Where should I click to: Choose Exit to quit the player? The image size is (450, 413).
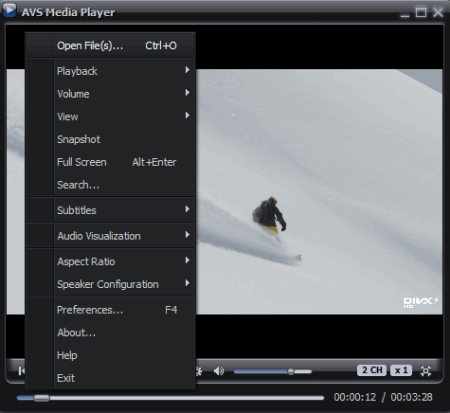[x=110, y=378]
